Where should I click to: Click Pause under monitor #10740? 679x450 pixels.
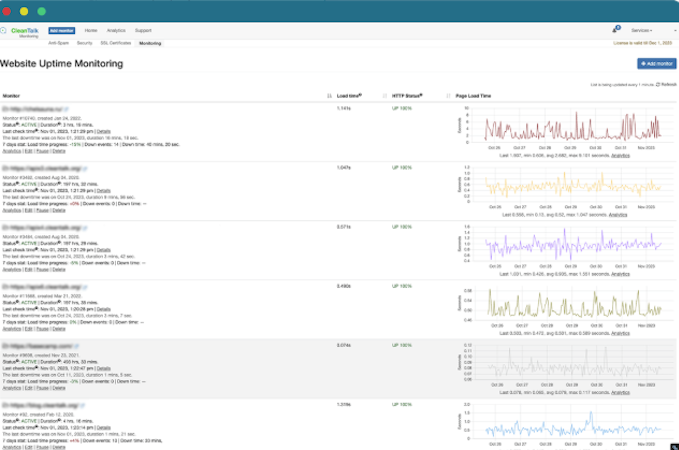[42, 151]
